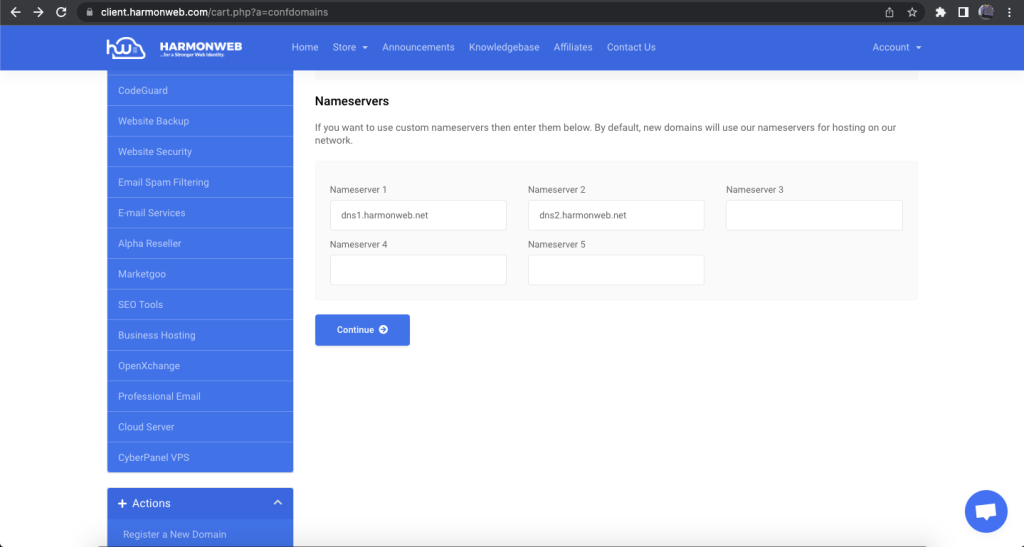The image size is (1024, 547).
Task: Open Knowledgebase from the top menu
Action: (505, 47)
